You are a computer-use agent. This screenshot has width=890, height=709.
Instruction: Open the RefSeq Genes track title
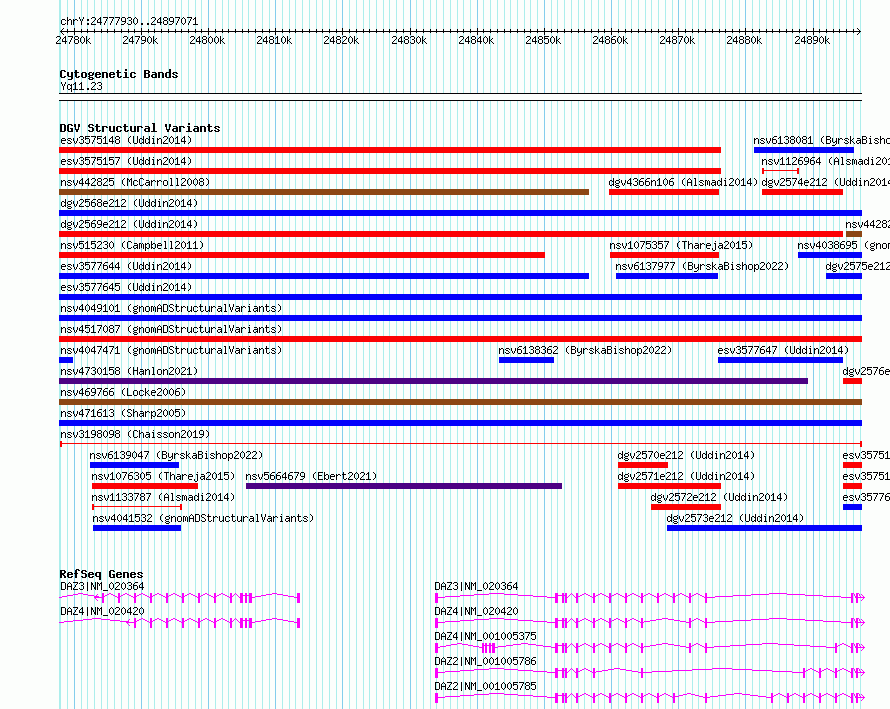tap(101, 574)
